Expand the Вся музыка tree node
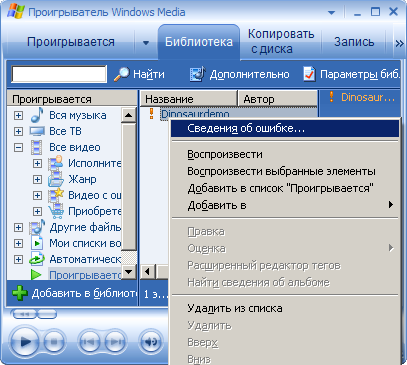This screenshot has width=407, height=365. point(18,115)
